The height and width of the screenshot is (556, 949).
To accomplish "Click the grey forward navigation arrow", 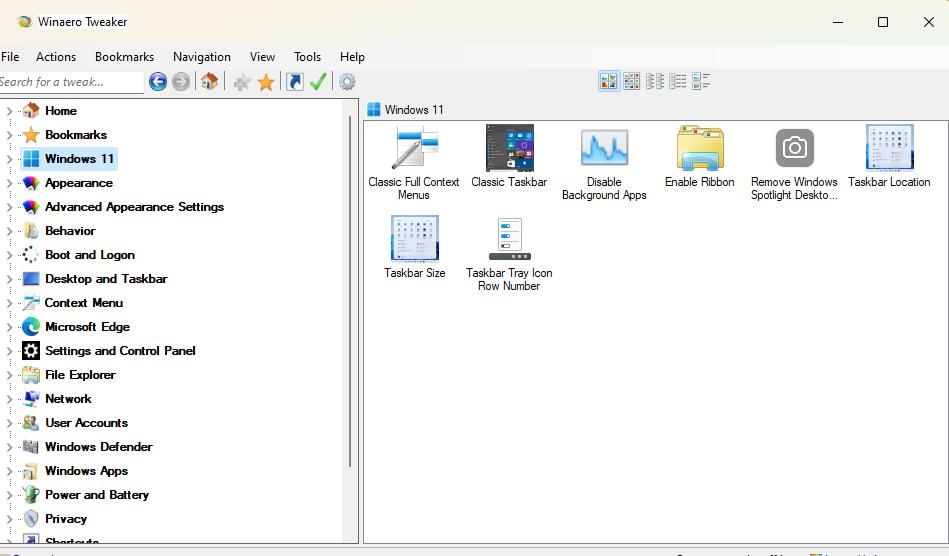I will (x=181, y=81).
